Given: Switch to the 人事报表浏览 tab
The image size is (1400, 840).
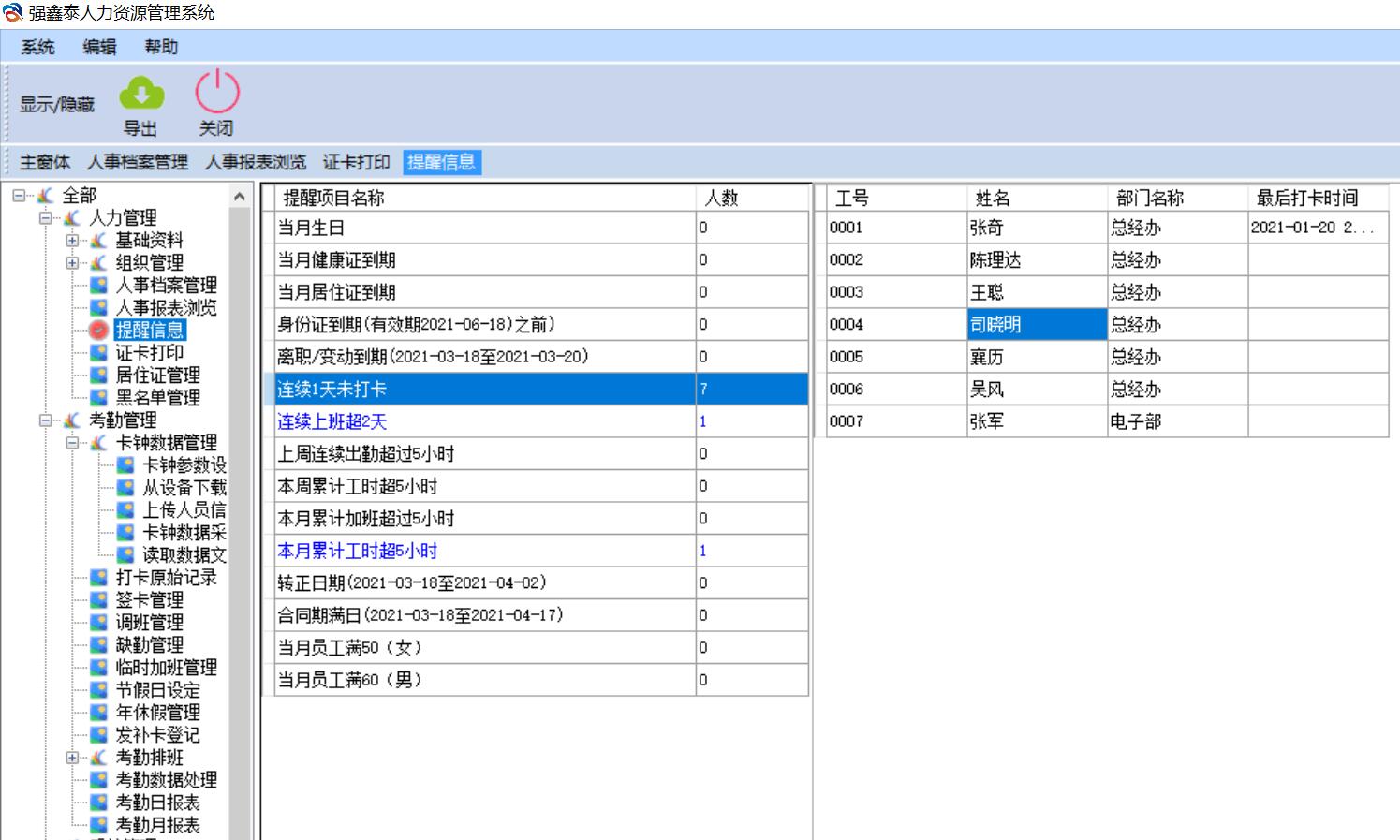Looking at the screenshot, I should pos(258,162).
